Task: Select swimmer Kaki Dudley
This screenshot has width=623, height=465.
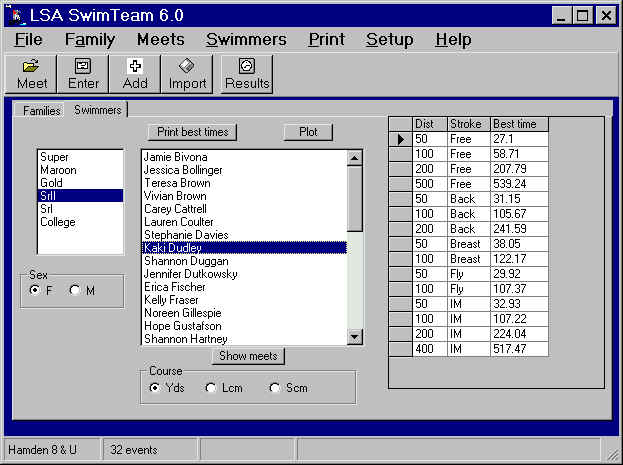Action: pyautogui.click(x=244, y=248)
